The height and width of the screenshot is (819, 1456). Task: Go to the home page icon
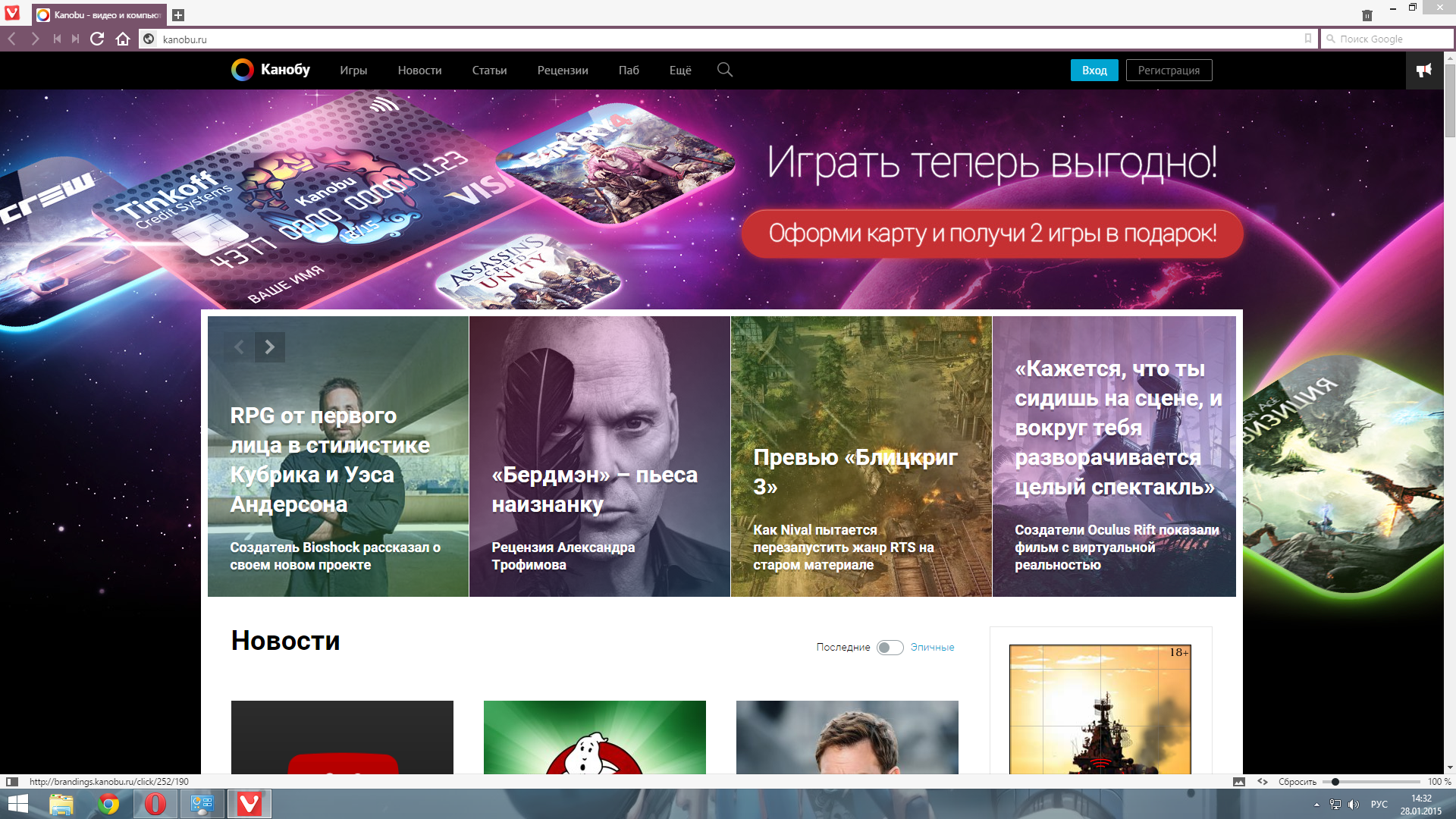123,39
